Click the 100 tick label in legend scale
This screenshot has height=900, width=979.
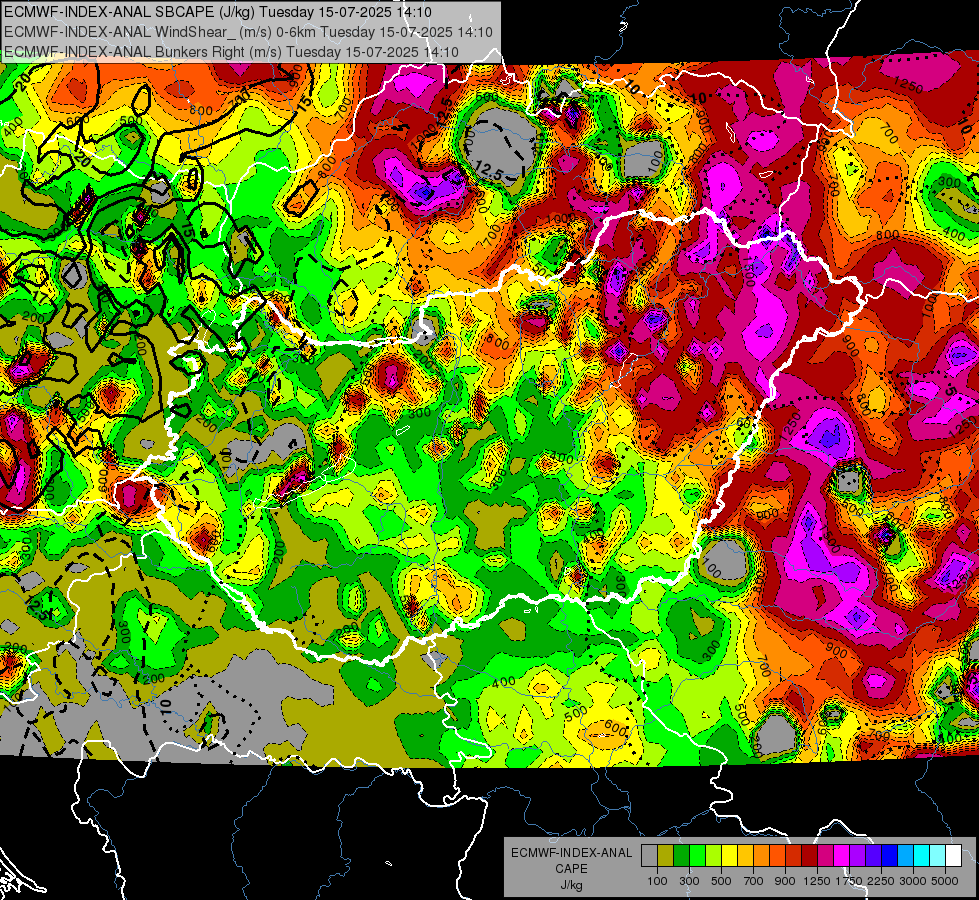[x=657, y=881]
